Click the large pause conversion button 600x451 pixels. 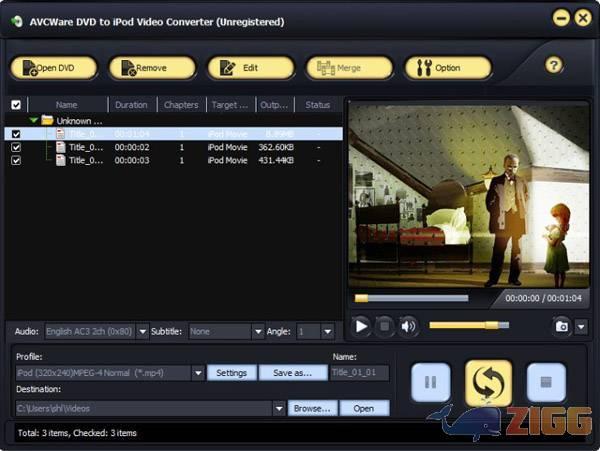(x=431, y=382)
